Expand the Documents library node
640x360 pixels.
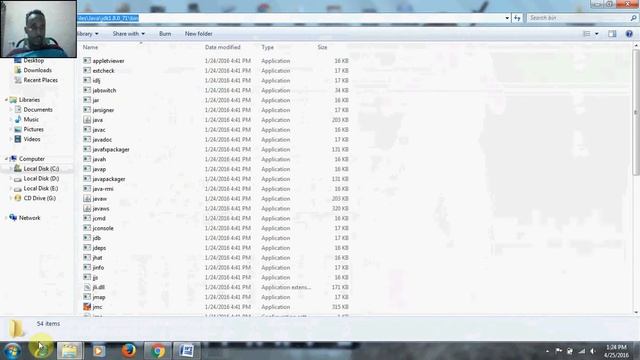(x=11, y=109)
